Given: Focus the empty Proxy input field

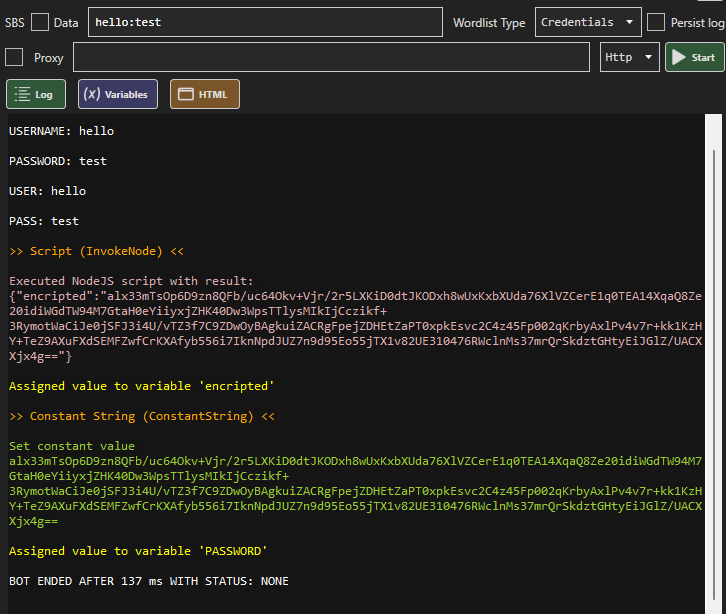Looking at the screenshot, I should coord(331,57).
